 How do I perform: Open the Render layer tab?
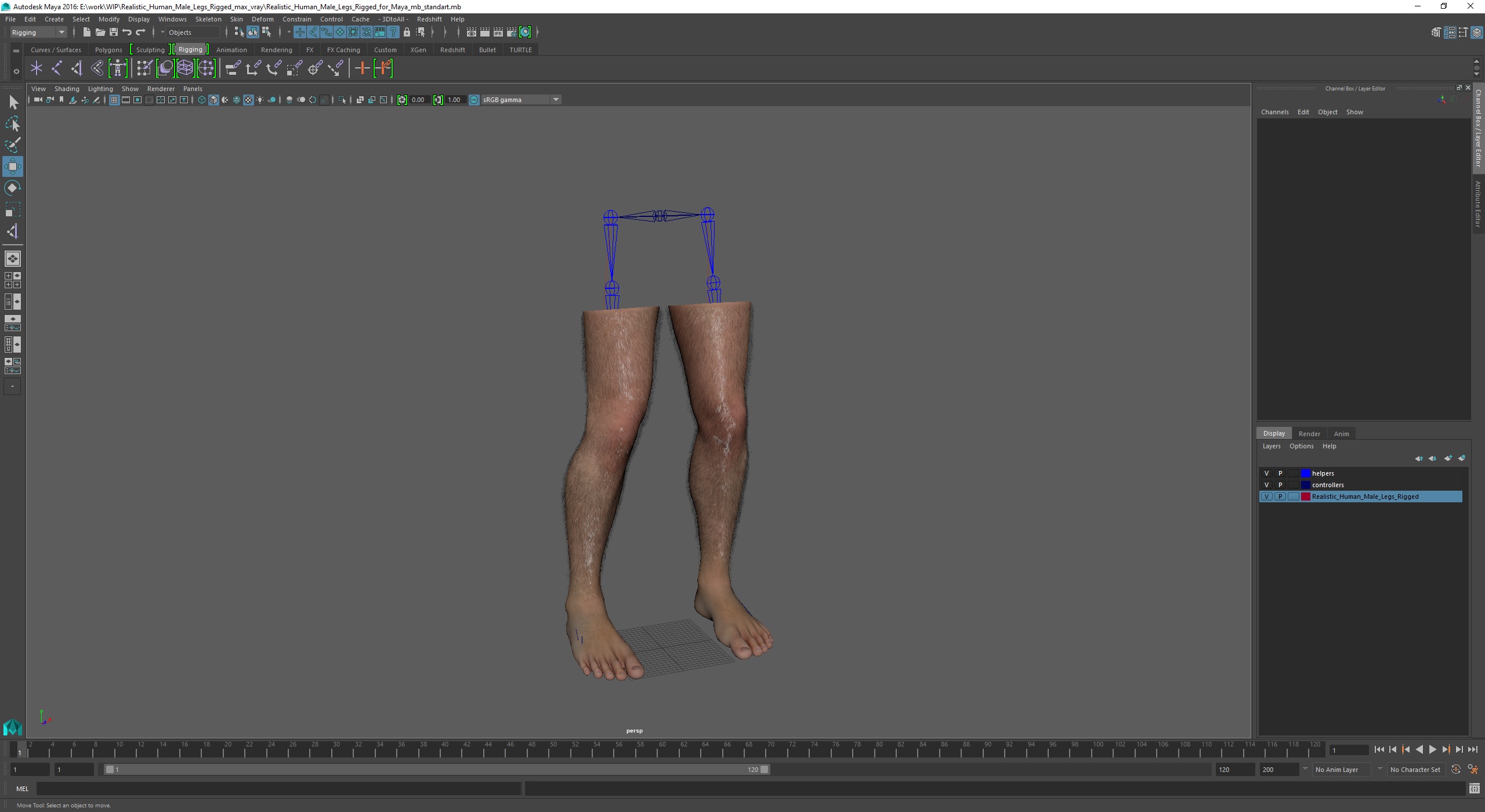click(1309, 433)
